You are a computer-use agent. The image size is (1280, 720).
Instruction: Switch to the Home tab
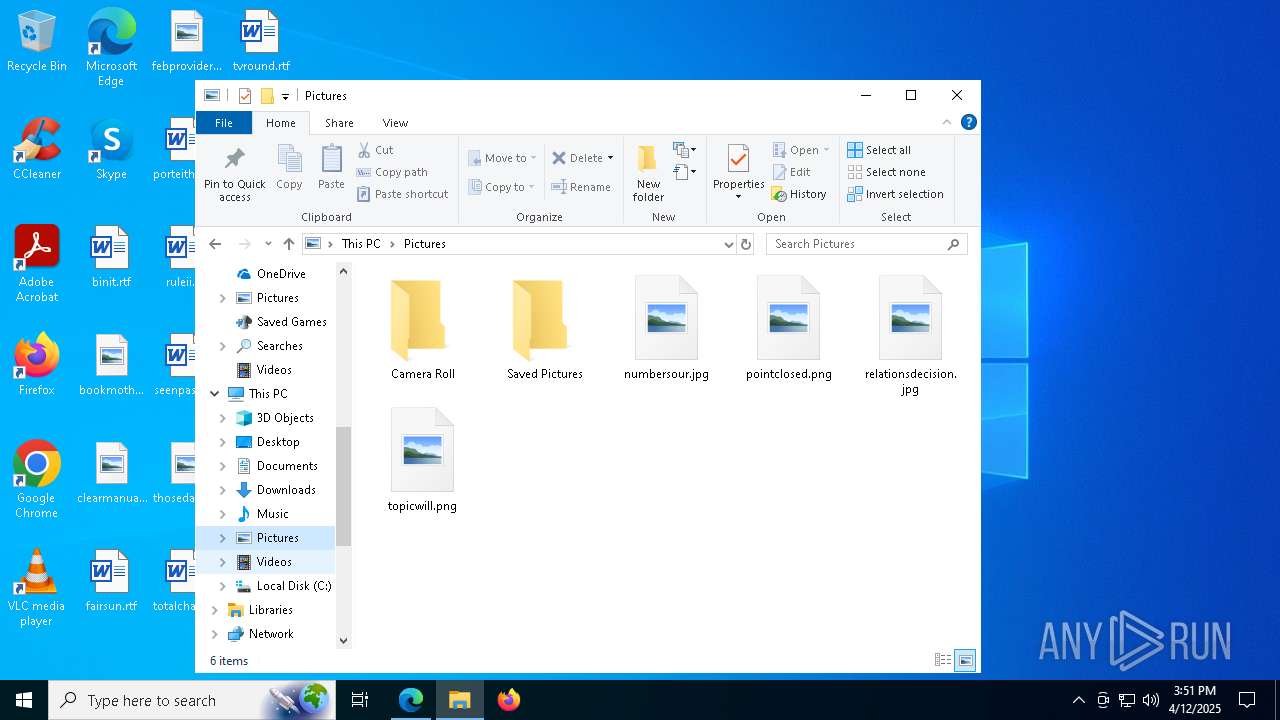281,123
